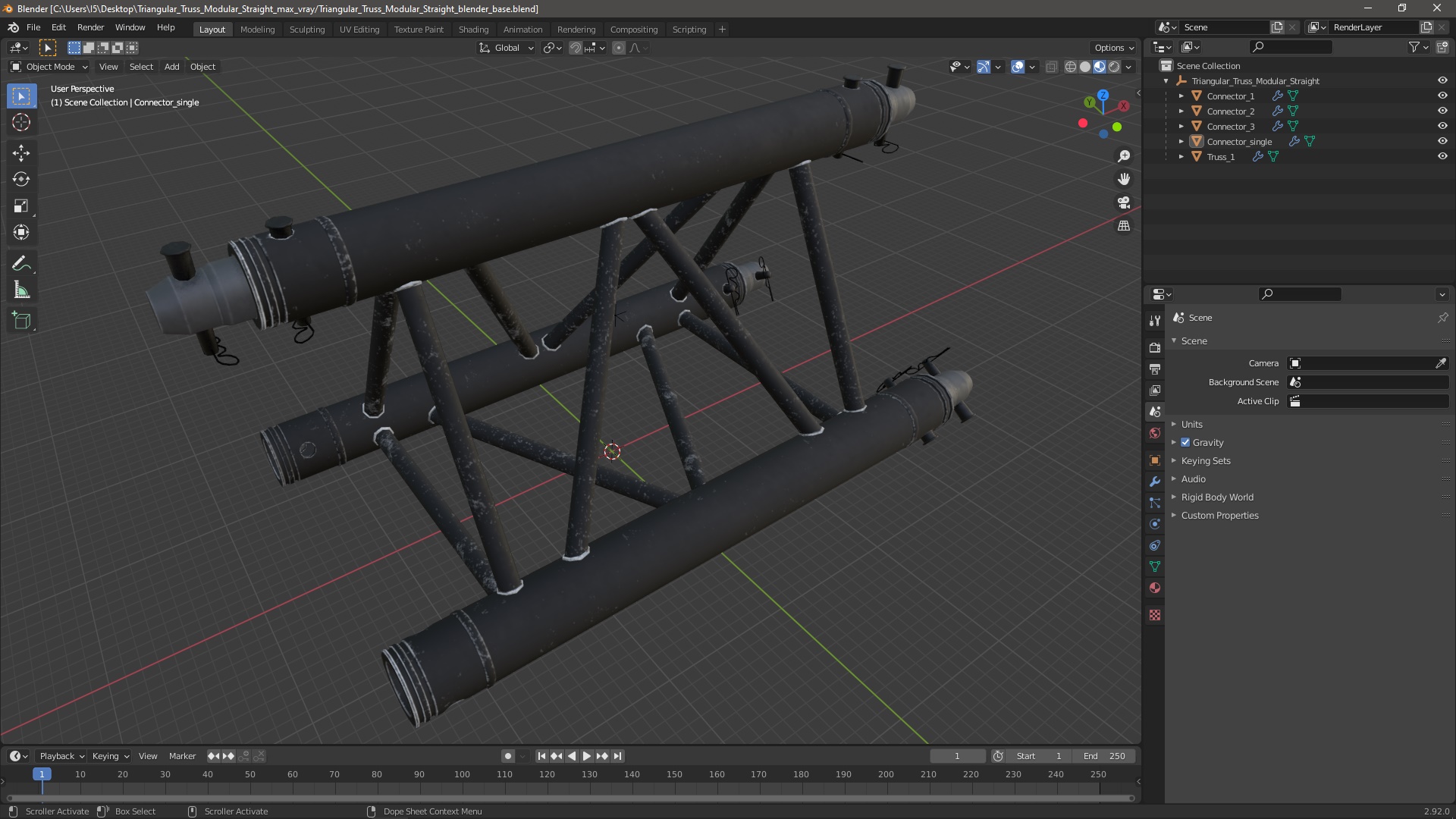The image size is (1456, 819).
Task: Jump to the timeline start frame
Action: pyautogui.click(x=541, y=756)
